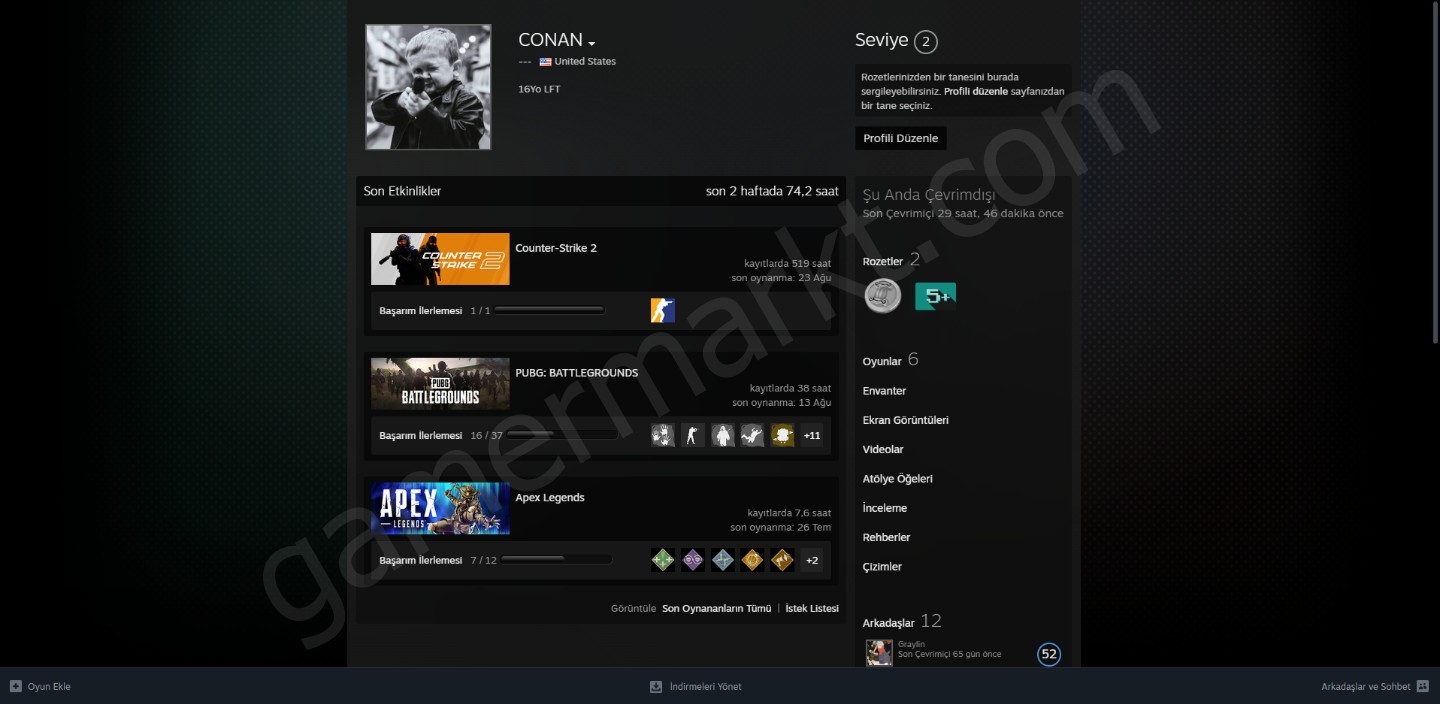Image resolution: width=1440 pixels, height=704 pixels.
Task: Click the third blue Apex achievement icon
Action: pyautogui.click(x=723, y=560)
